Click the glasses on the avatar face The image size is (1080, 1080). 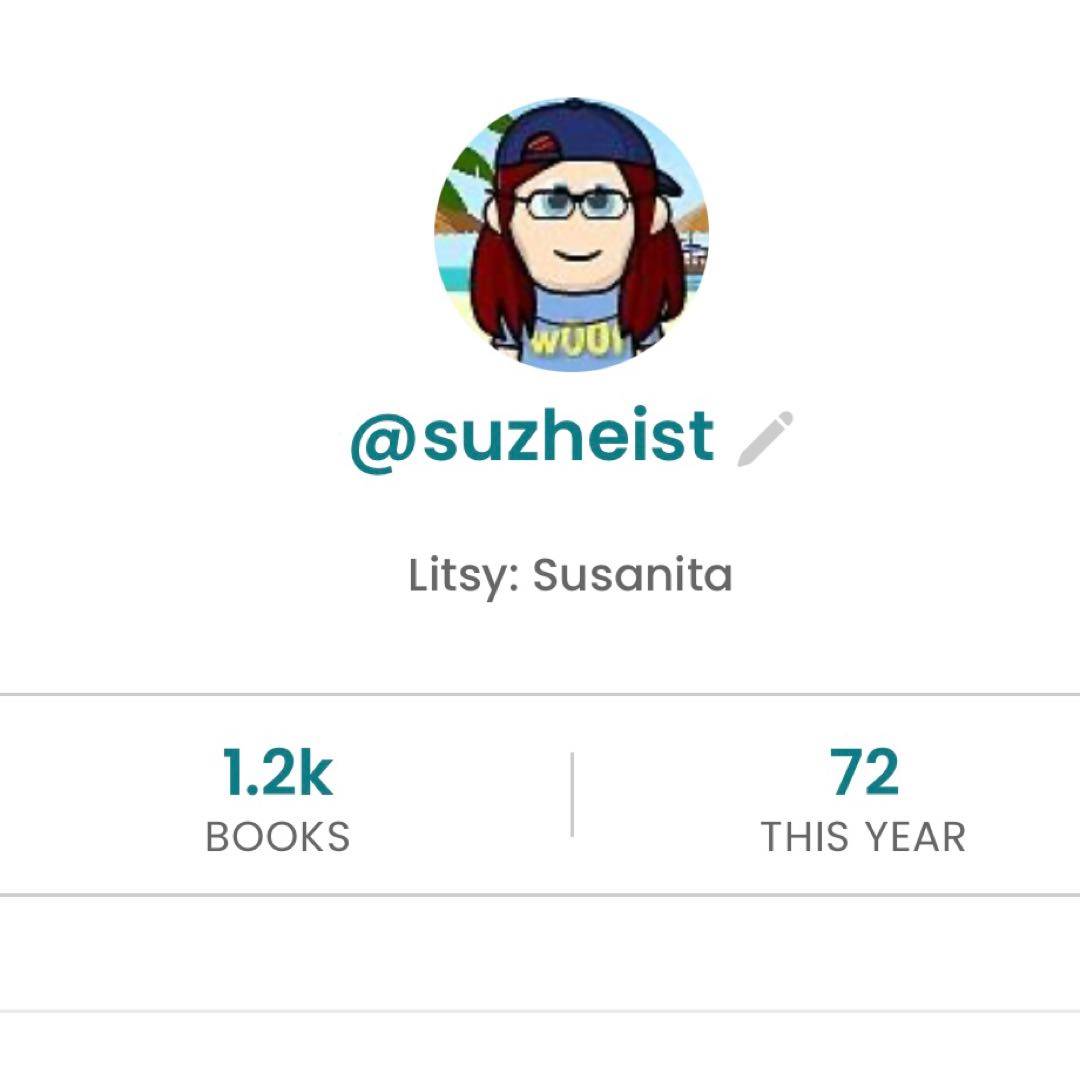[574, 205]
